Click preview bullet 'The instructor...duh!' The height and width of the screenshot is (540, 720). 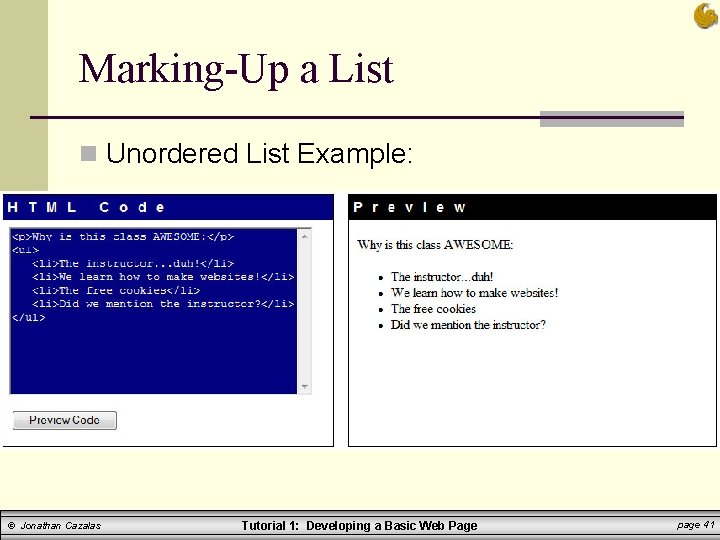[442, 277]
